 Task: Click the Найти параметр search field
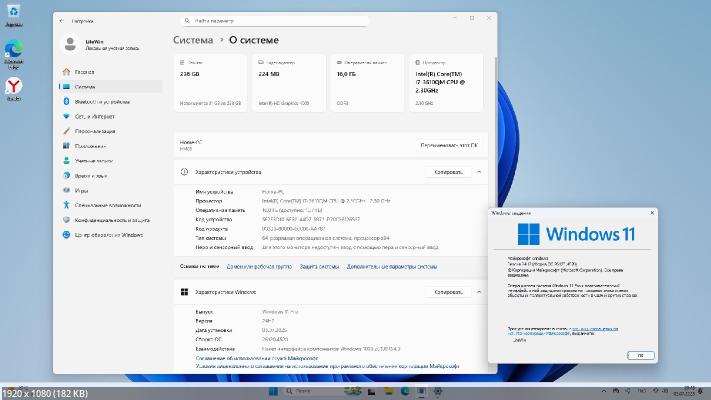[x=275, y=21]
